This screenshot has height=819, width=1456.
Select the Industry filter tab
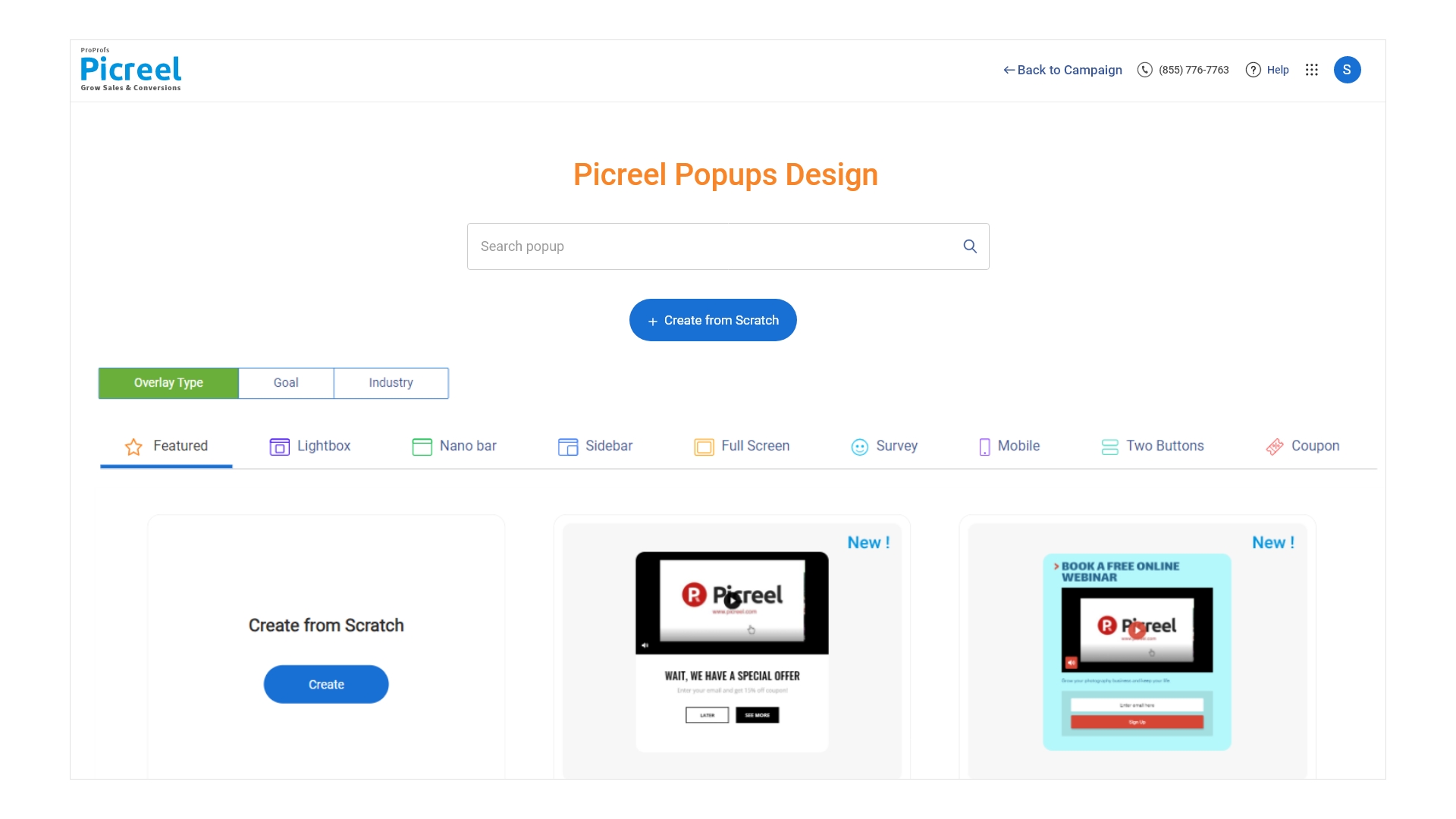(x=390, y=383)
